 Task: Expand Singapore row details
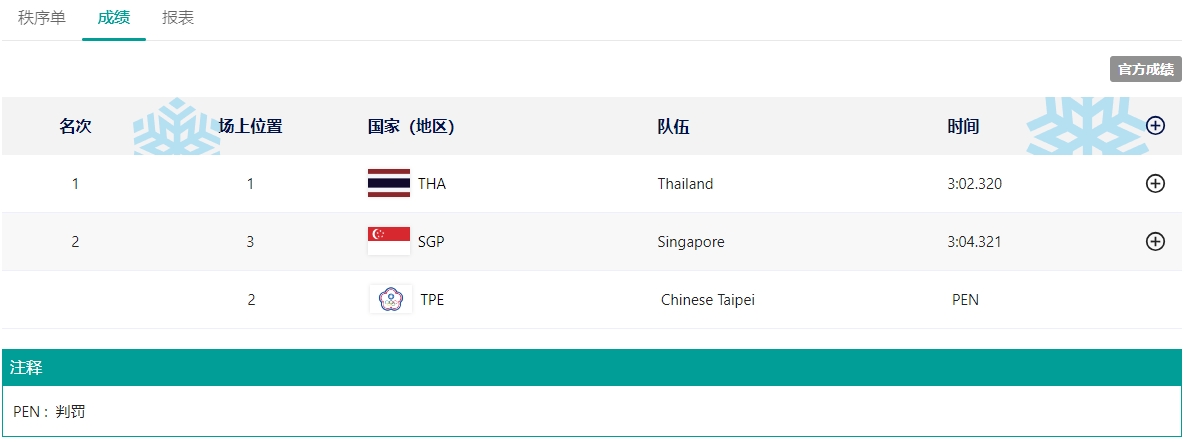point(1155,242)
